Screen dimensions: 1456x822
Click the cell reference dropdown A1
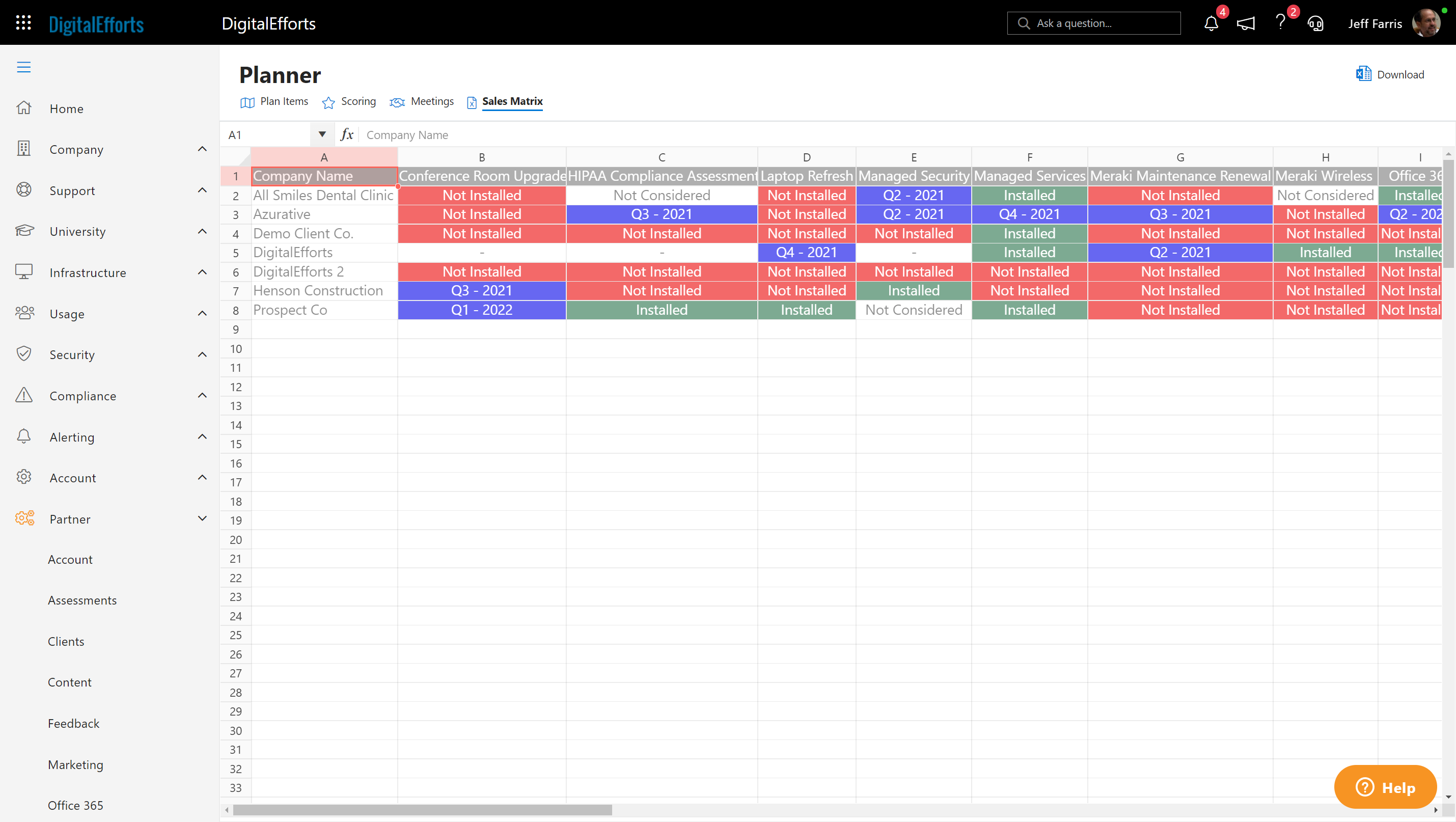[322, 134]
